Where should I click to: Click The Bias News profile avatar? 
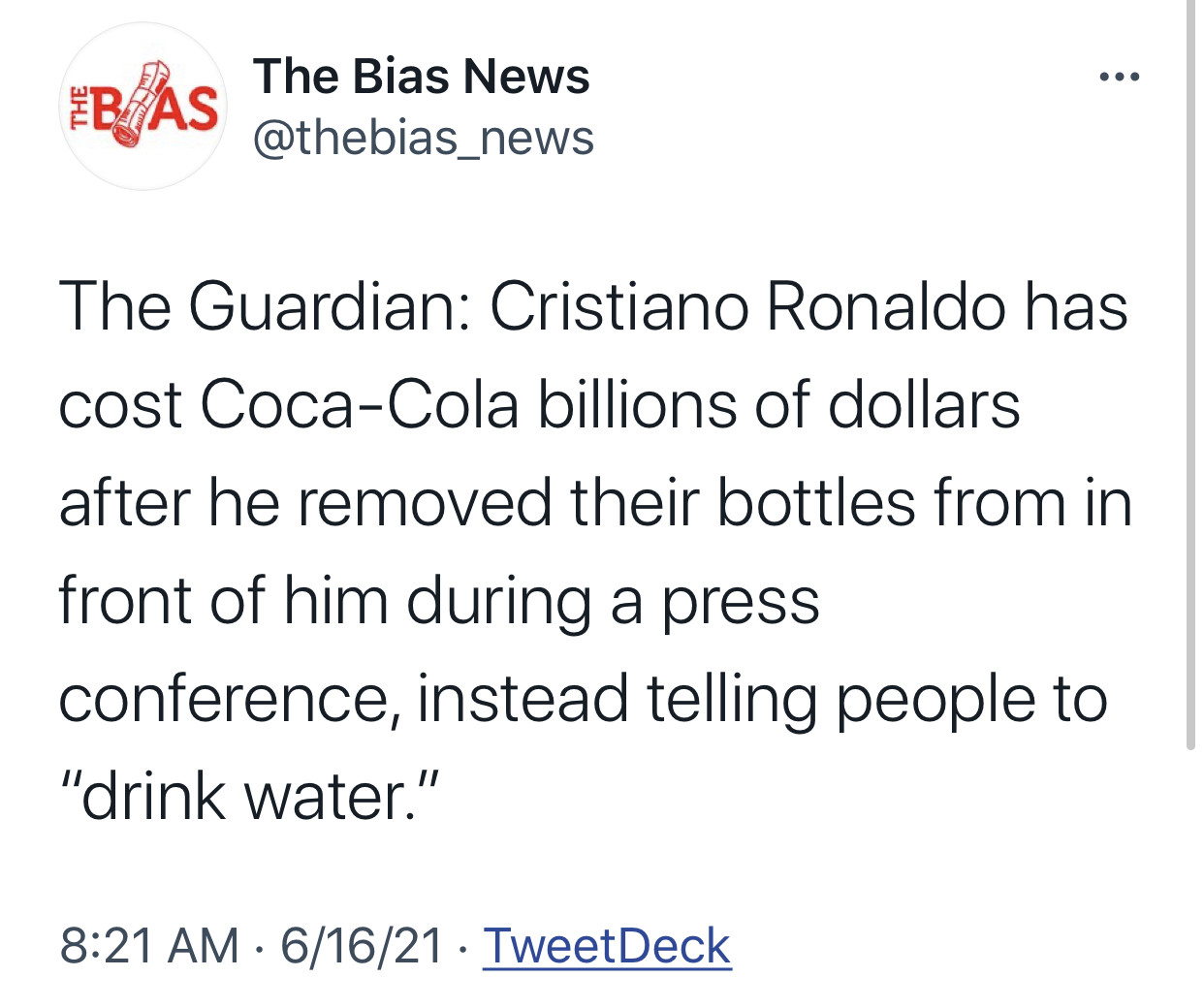[x=143, y=107]
